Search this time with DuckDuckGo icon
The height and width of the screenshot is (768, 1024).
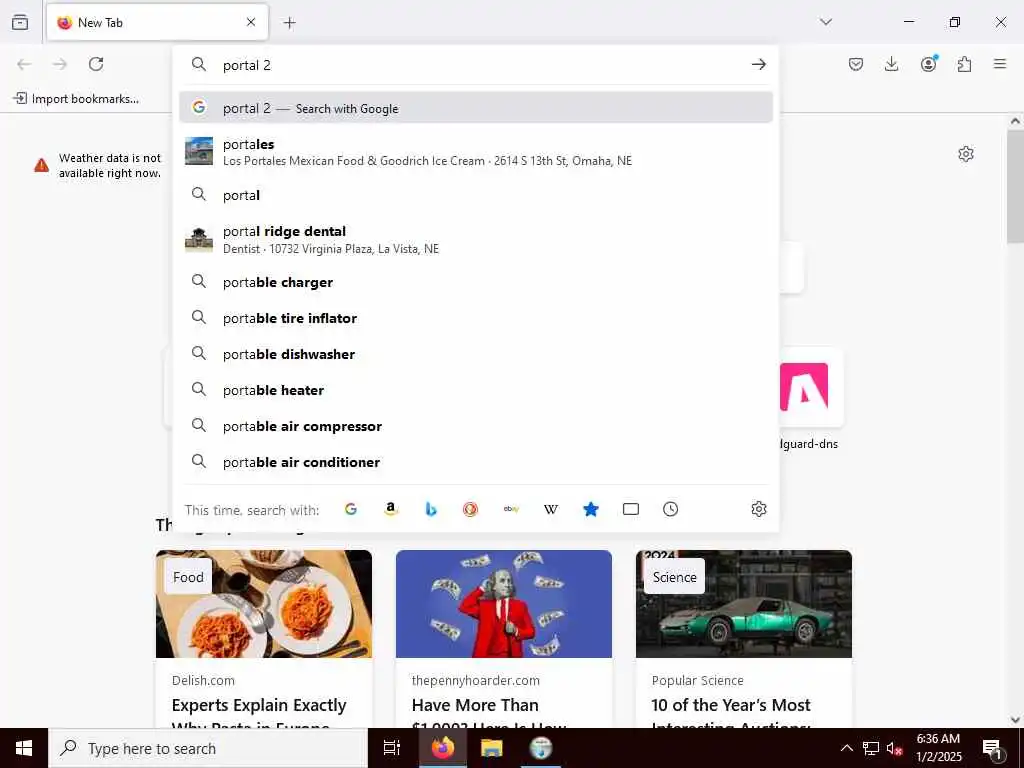(x=470, y=509)
